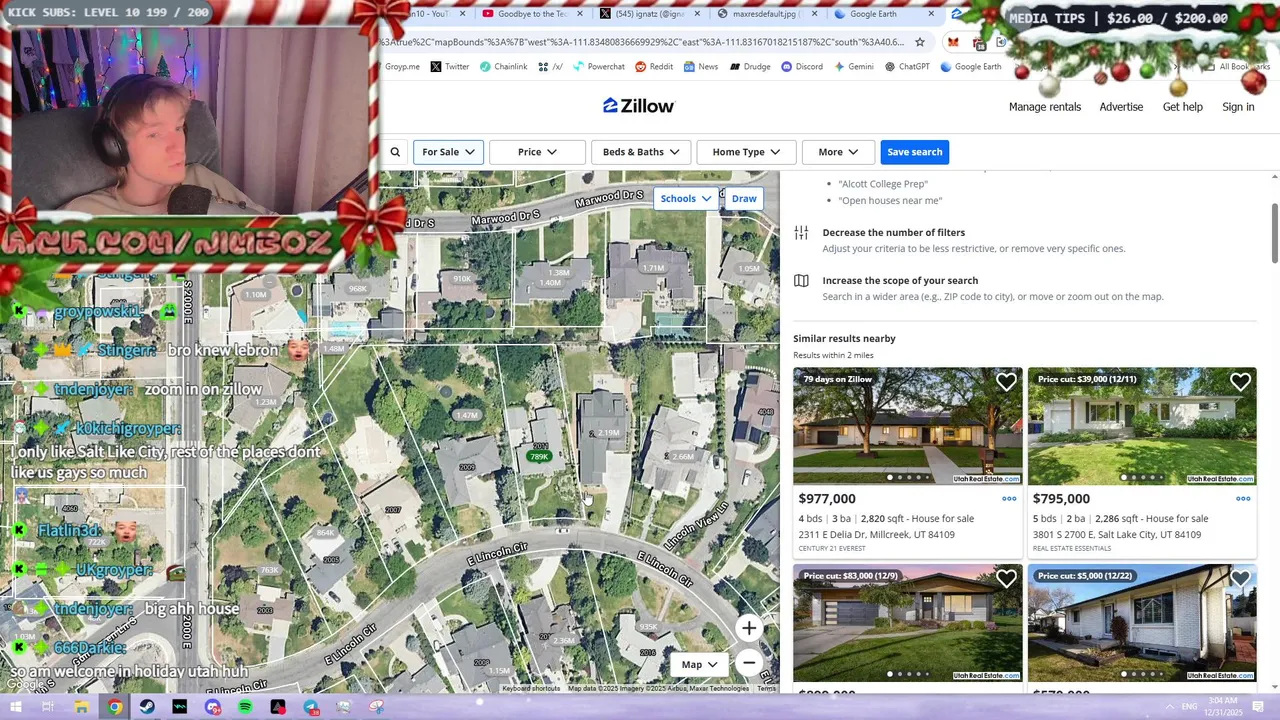The image size is (1280, 720).
Task: Expand the Beds & Baths dropdown
Action: pos(641,152)
